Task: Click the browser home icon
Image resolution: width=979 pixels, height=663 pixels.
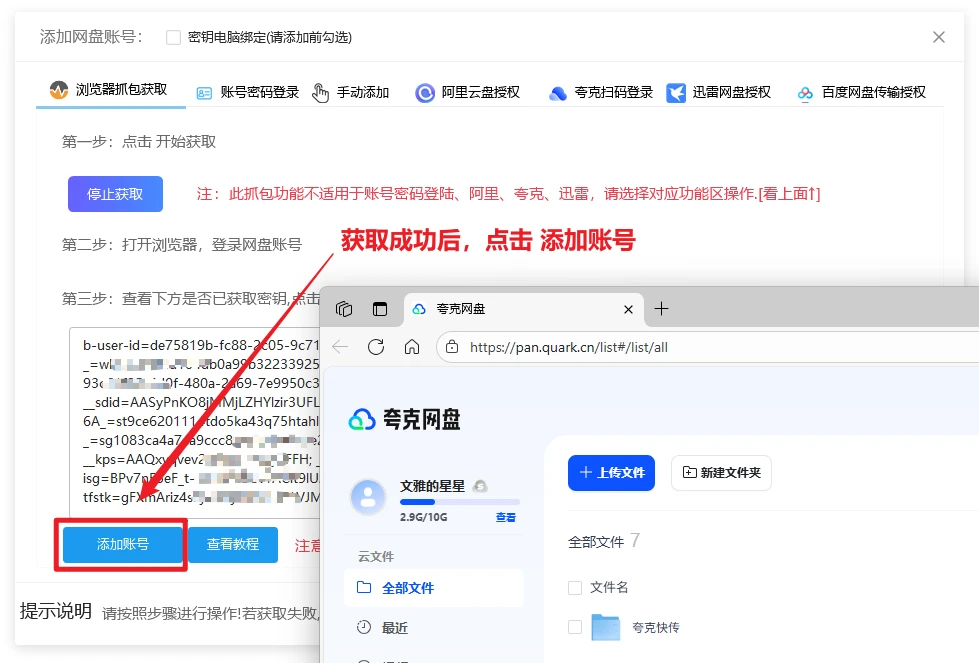Action: coord(412,347)
